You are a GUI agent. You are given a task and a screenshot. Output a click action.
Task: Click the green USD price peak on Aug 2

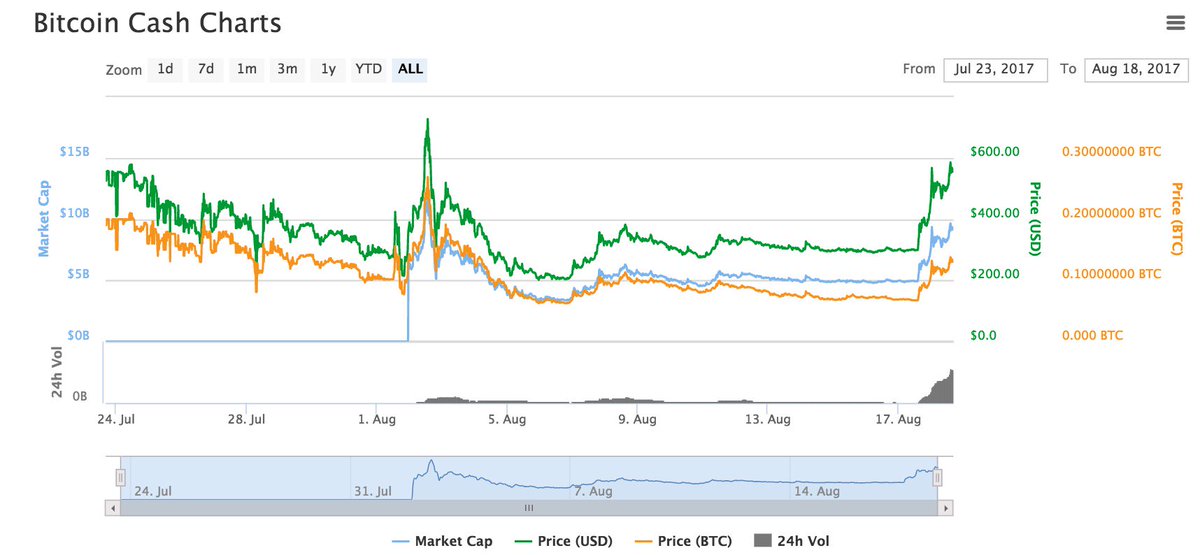point(428,122)
